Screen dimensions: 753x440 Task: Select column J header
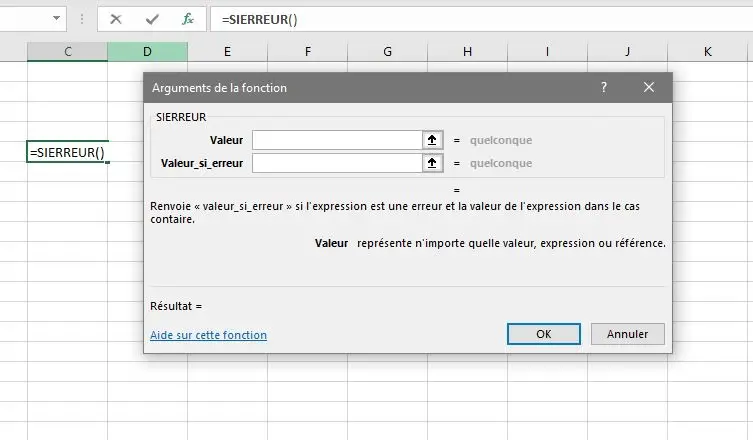coord(627,51)
